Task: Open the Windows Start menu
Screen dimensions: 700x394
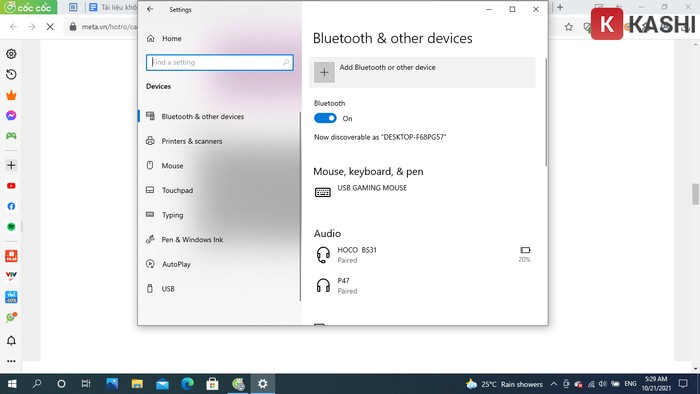Action: (12, 384)
